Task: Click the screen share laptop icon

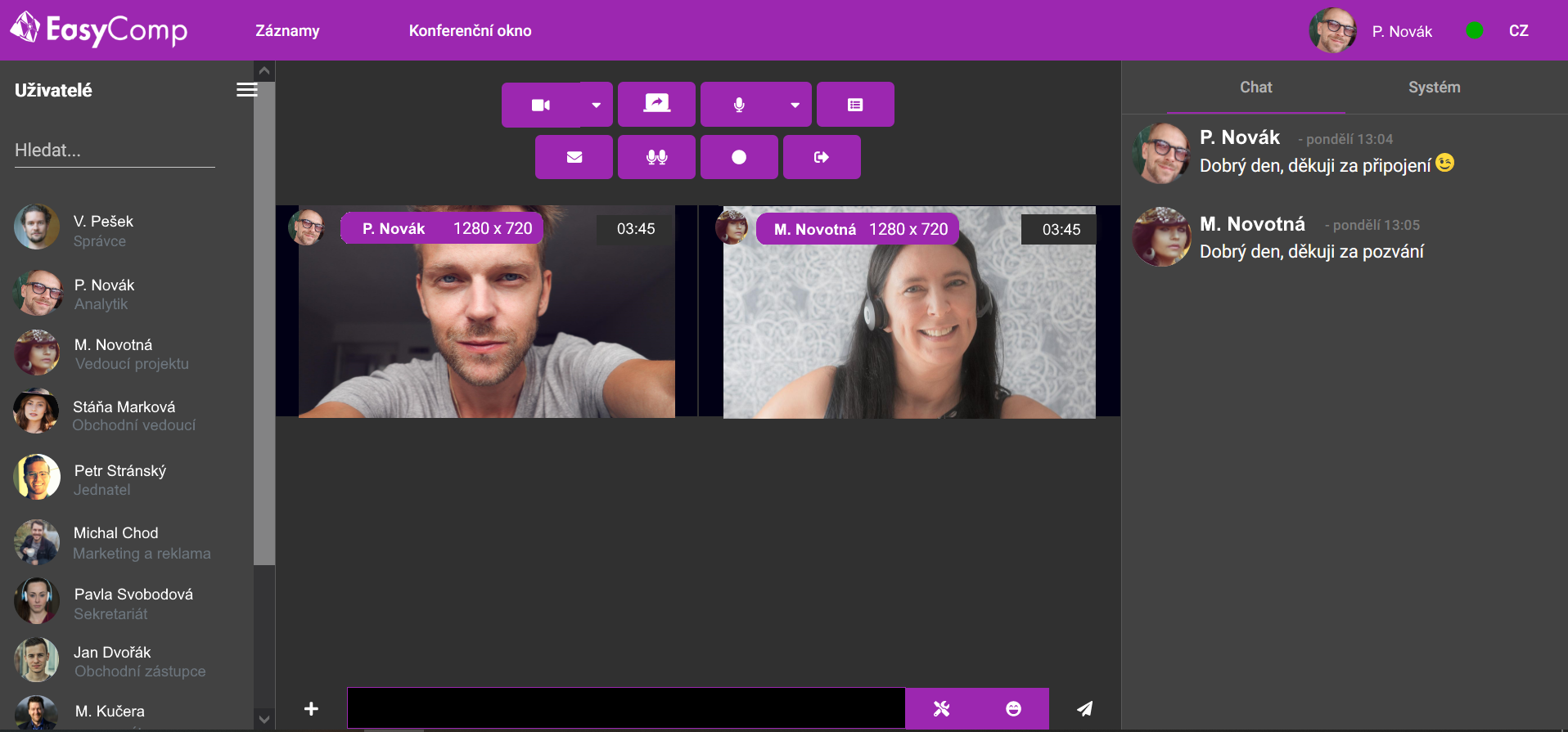Action: tap(656, 104)
